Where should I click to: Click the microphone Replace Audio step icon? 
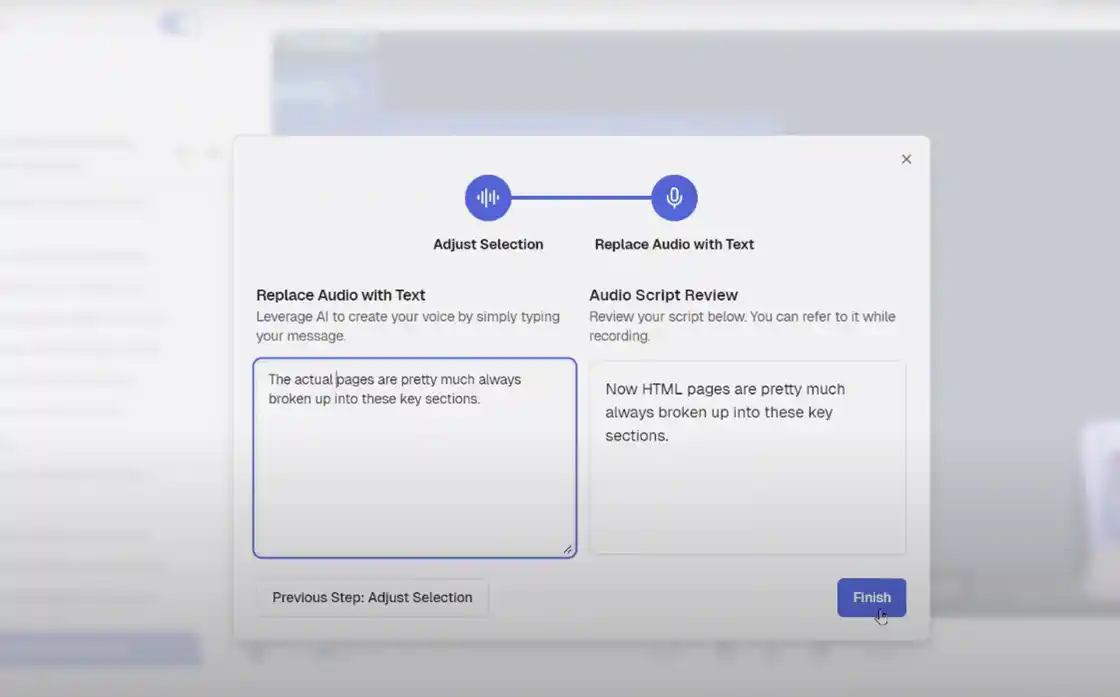point(674,198)
